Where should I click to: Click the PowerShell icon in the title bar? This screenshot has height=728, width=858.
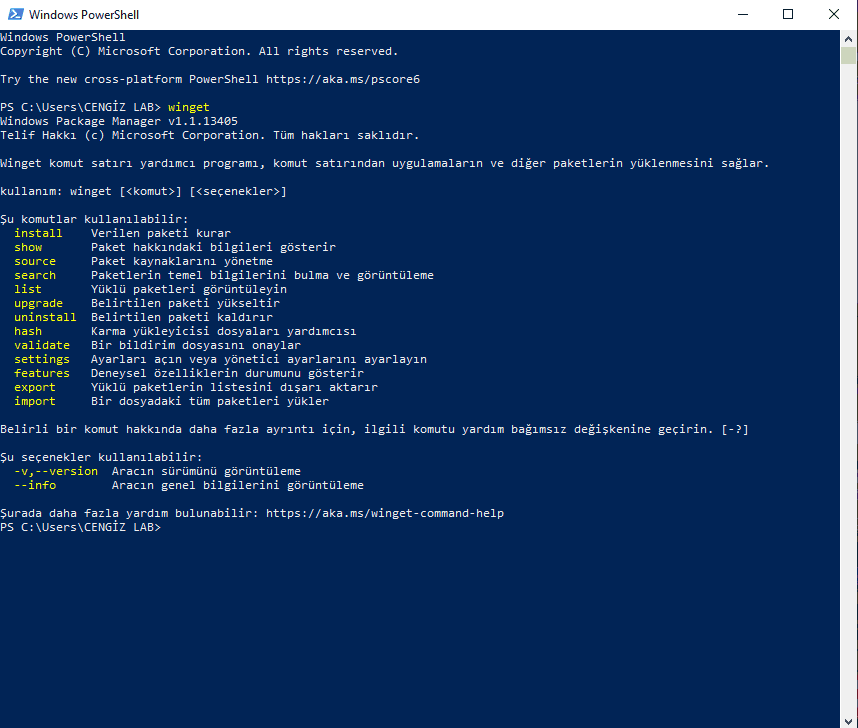coord(15,14)
